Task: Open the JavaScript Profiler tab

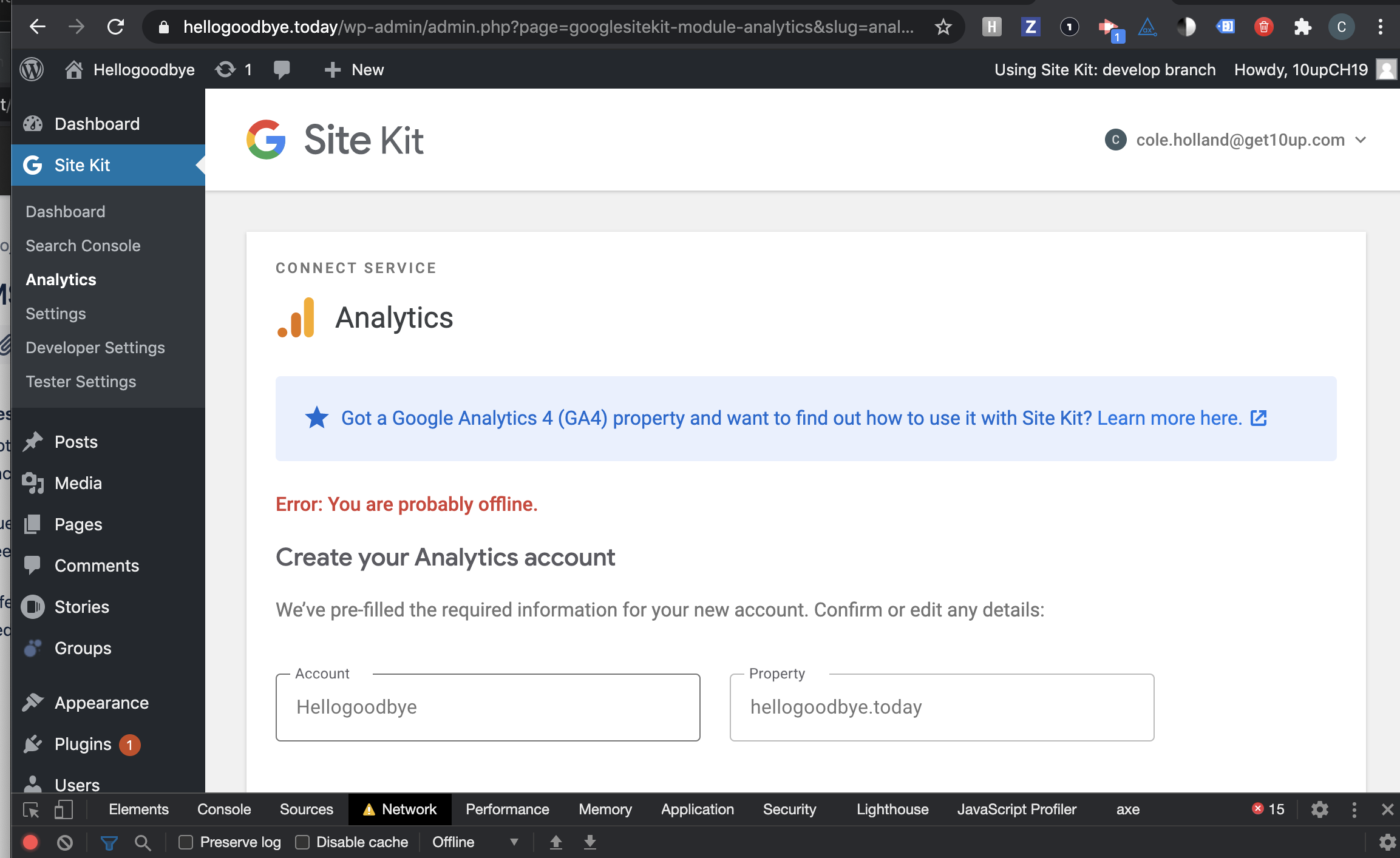Action: (1017, 809)
